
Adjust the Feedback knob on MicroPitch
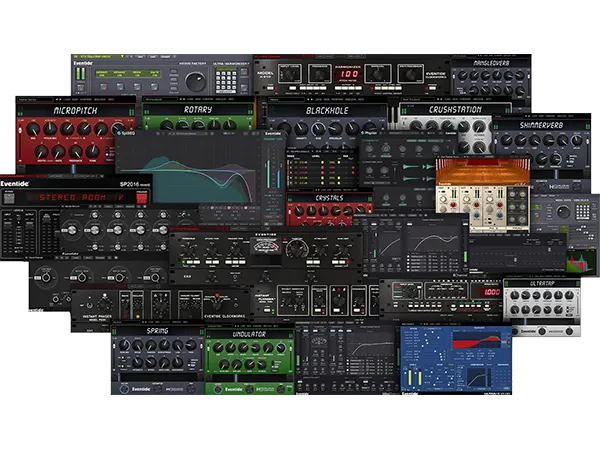pos(75,152)
